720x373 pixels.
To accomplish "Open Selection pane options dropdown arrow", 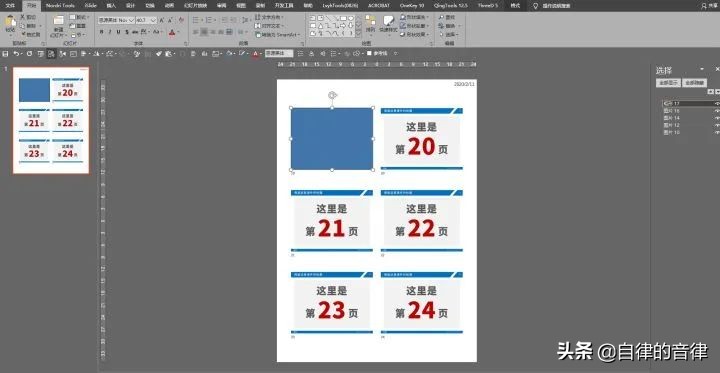I will [702, 69].
